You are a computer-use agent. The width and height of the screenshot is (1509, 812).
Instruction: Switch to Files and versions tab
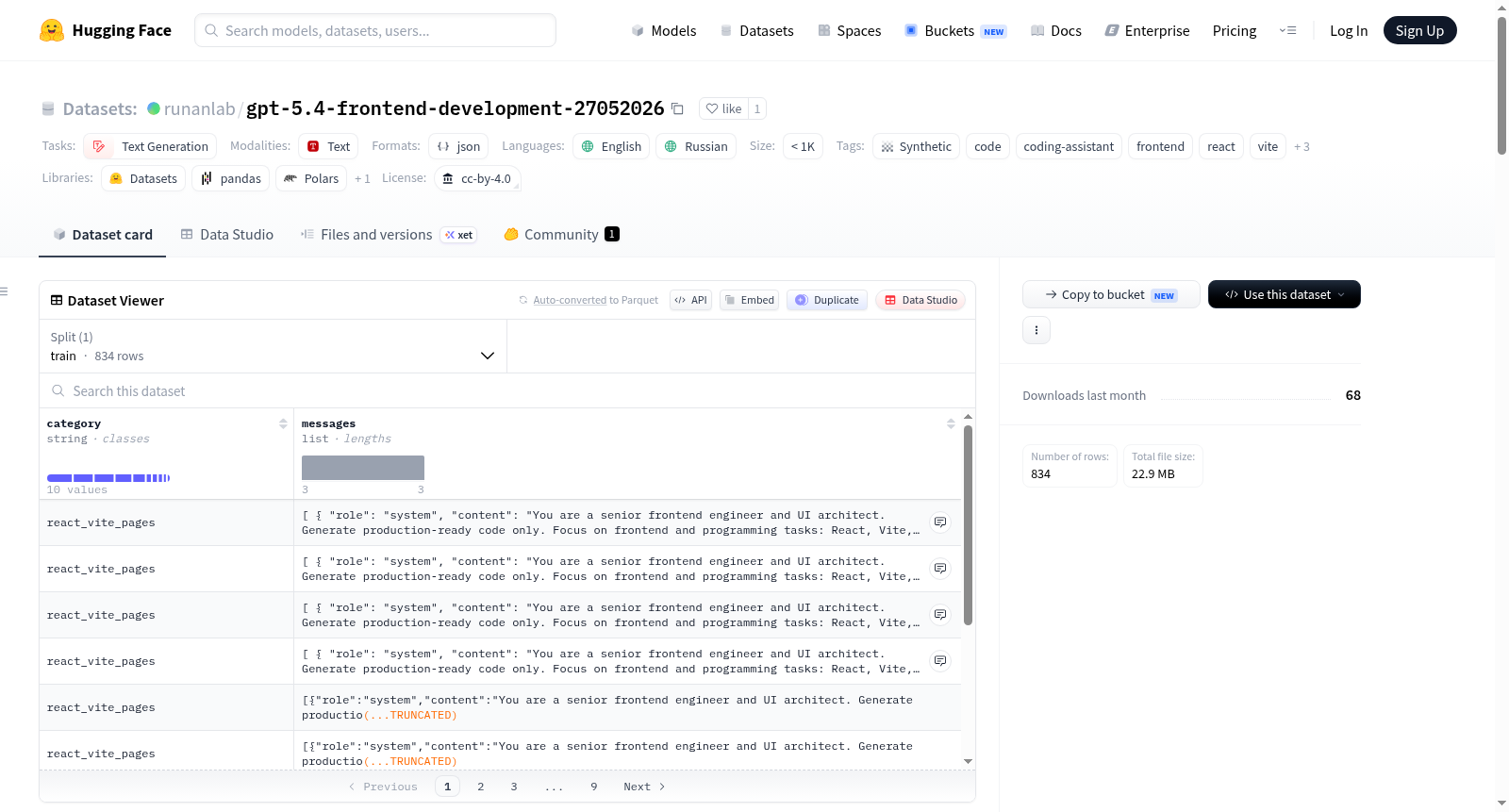389,234
